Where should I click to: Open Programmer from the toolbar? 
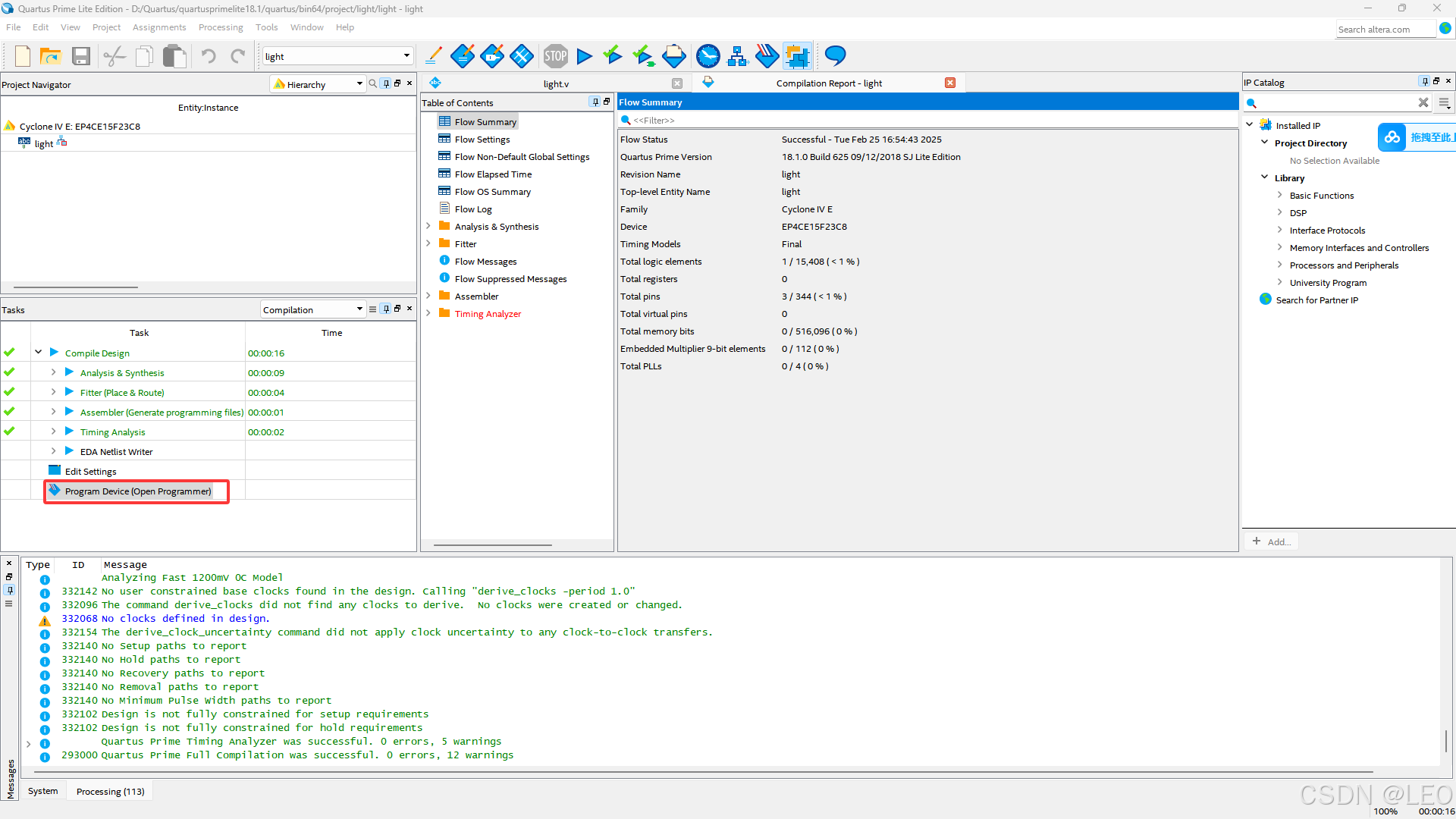(767, 56)
